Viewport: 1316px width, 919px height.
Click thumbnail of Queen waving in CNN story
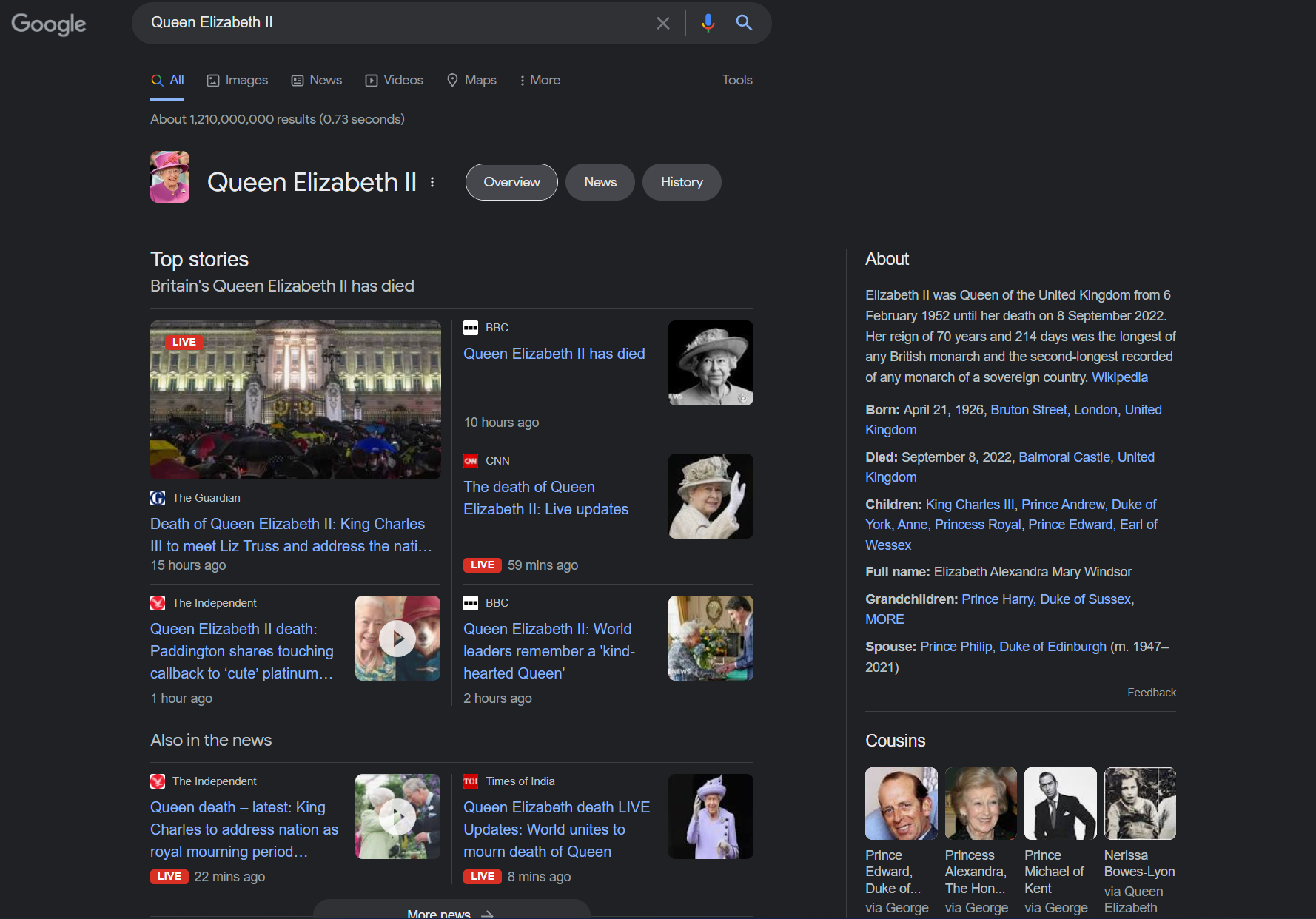(x=711, y=496)
